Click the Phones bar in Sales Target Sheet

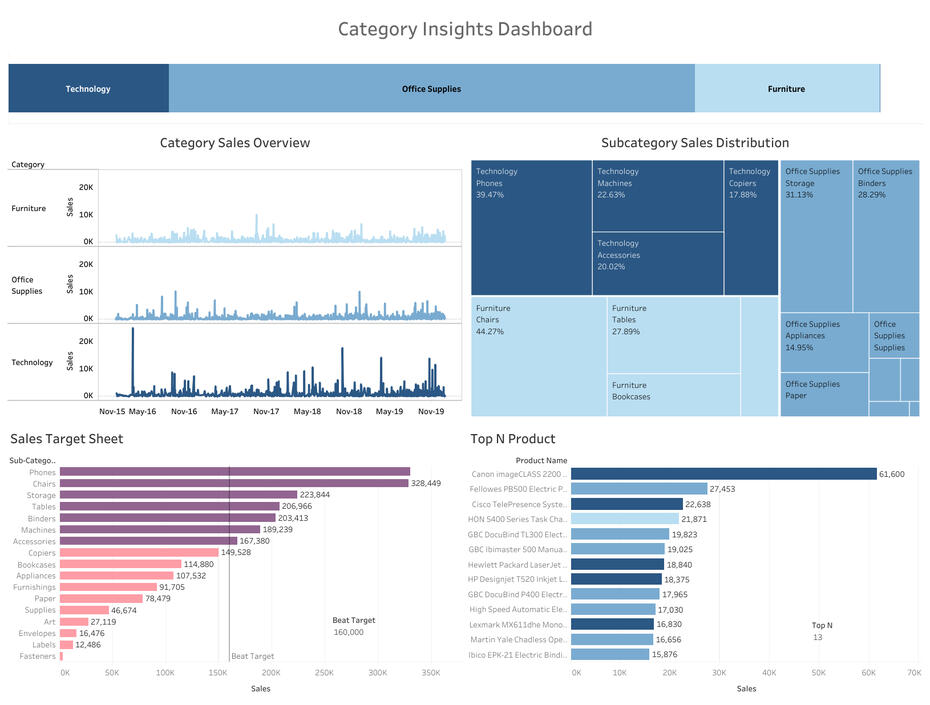click(x=235, y=472)
